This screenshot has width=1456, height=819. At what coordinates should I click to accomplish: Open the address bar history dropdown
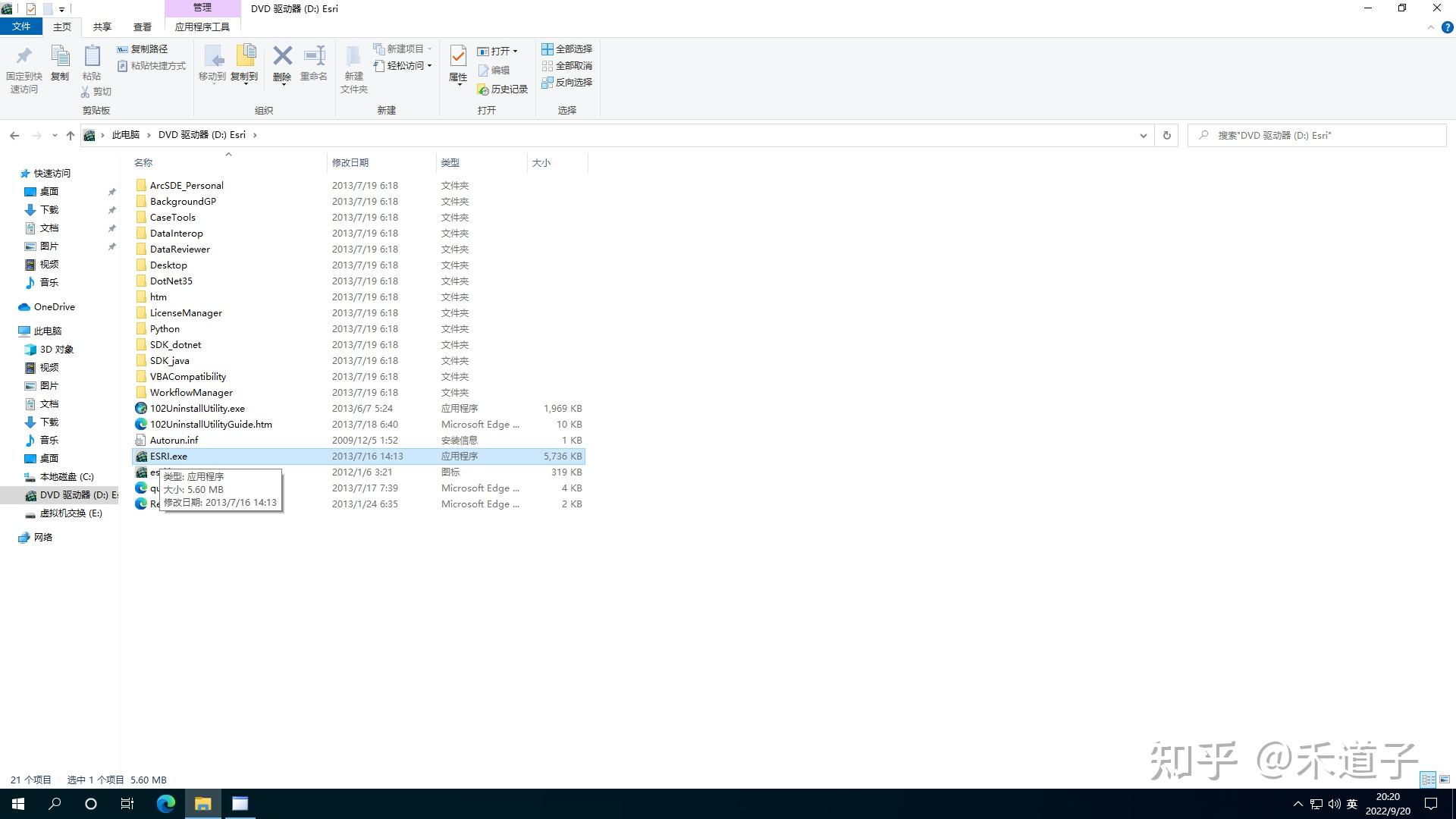pos(1143,135)
